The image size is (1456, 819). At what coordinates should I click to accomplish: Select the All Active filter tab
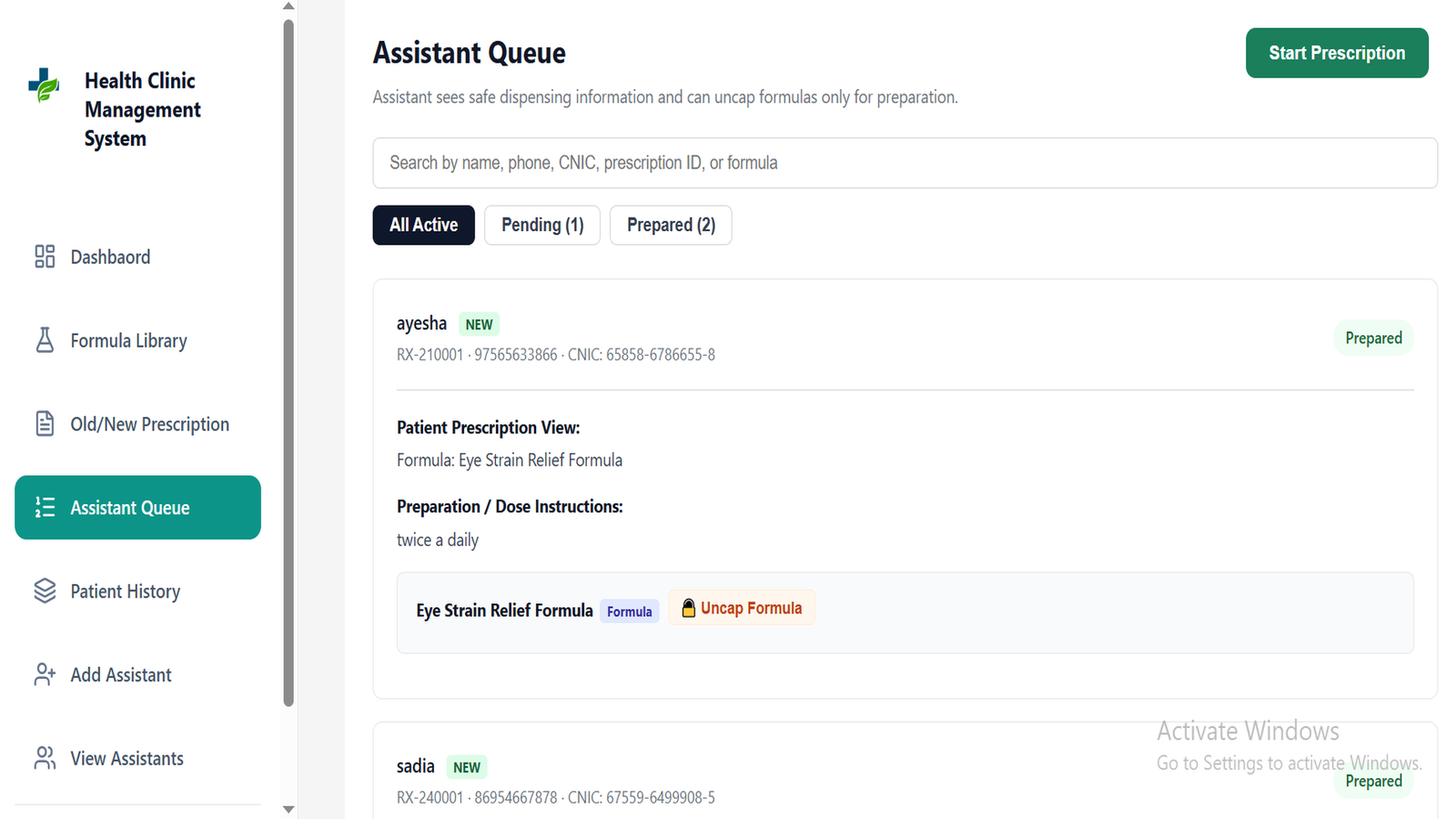(423, 225)
